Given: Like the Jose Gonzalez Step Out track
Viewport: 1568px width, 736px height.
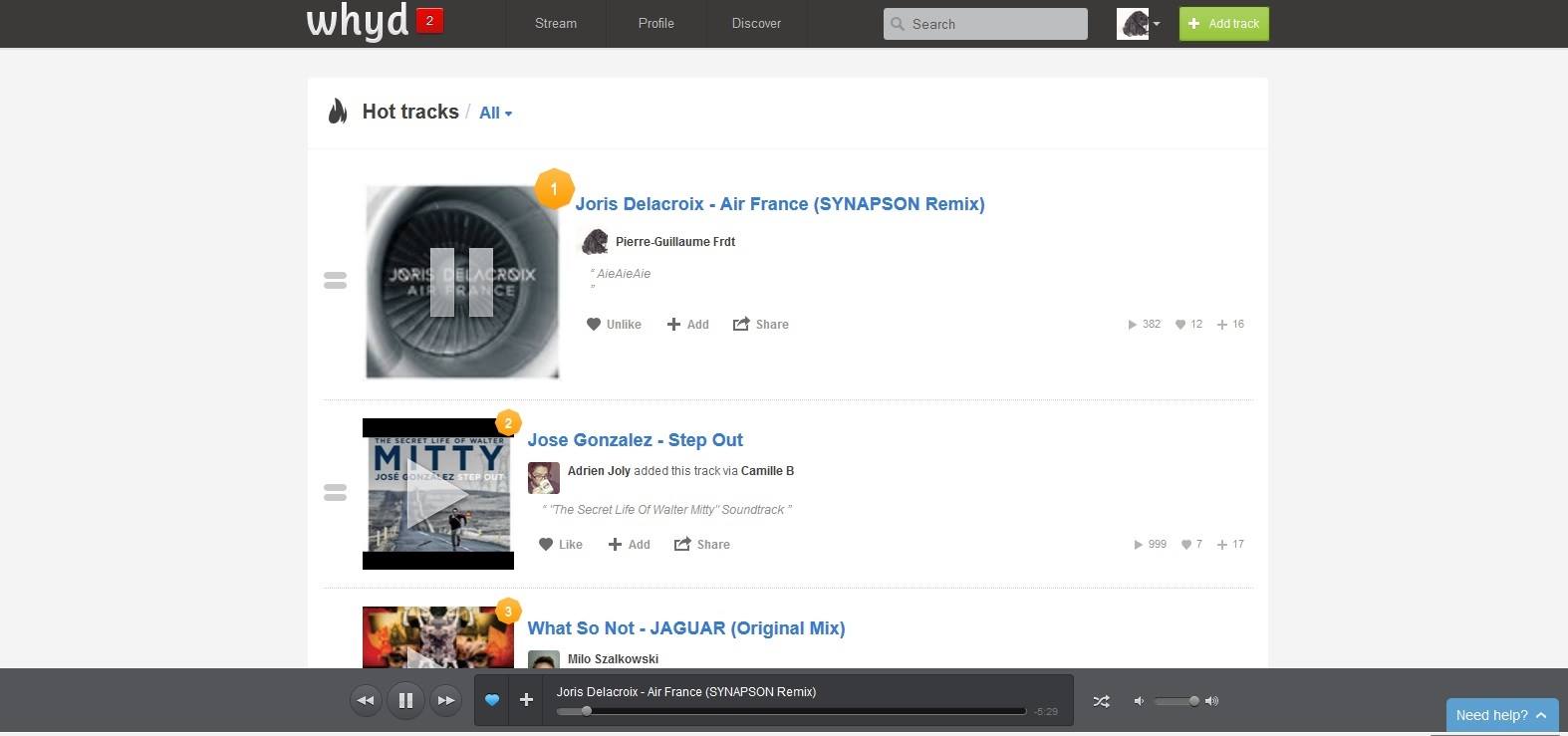Looking at the screenshot, I should pyautogui.click(x=561, y=545).
